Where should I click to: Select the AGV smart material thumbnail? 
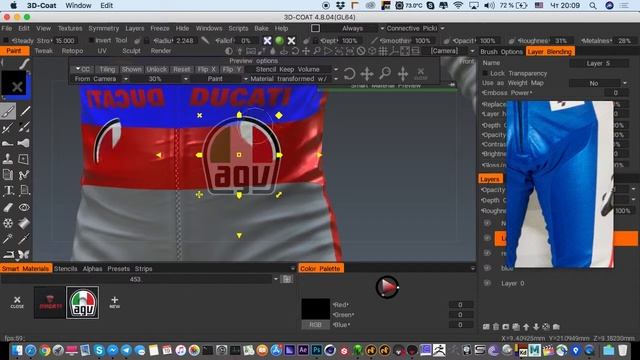point(83,302)
